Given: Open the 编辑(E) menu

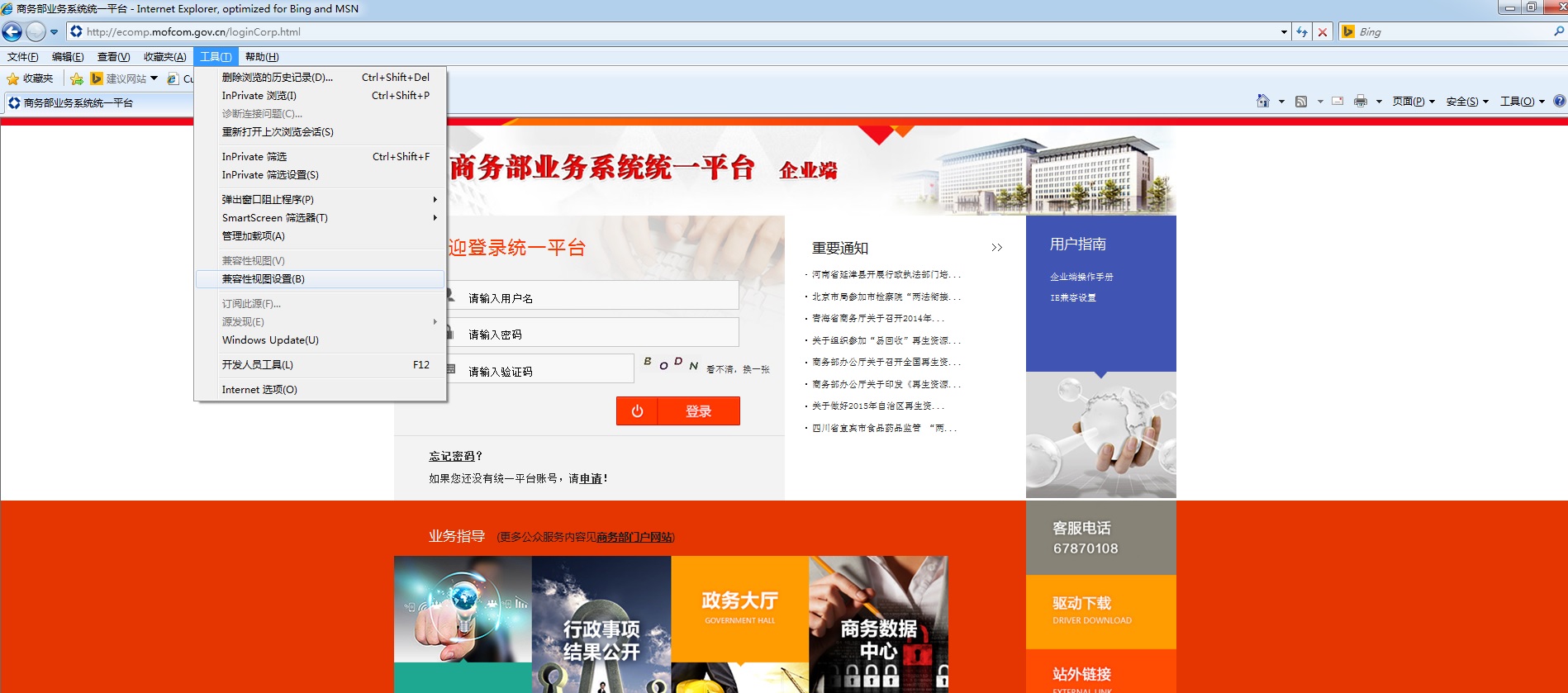Looking at the screenshot, I should [x=68, y=57].
